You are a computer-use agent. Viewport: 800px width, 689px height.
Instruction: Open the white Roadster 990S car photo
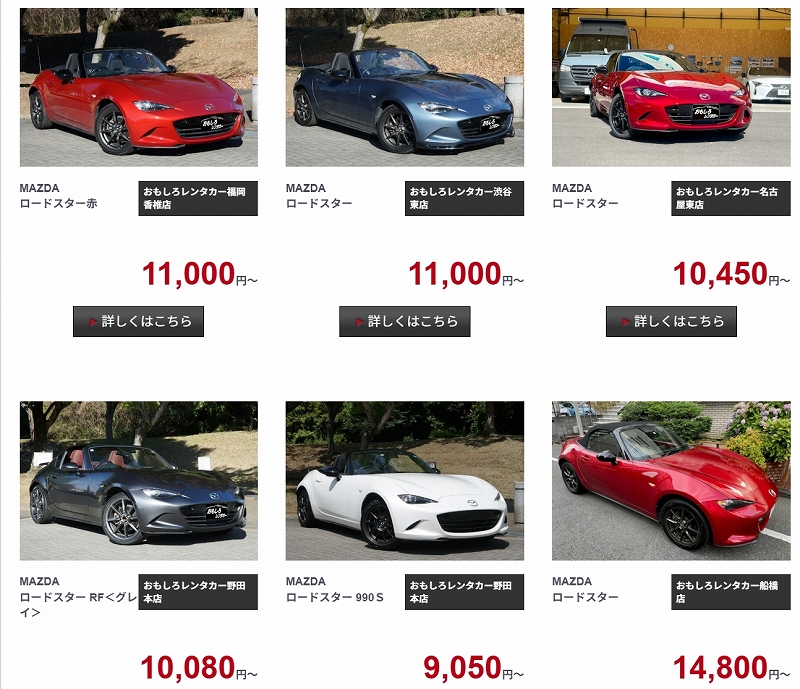click(x=405, y=481)
